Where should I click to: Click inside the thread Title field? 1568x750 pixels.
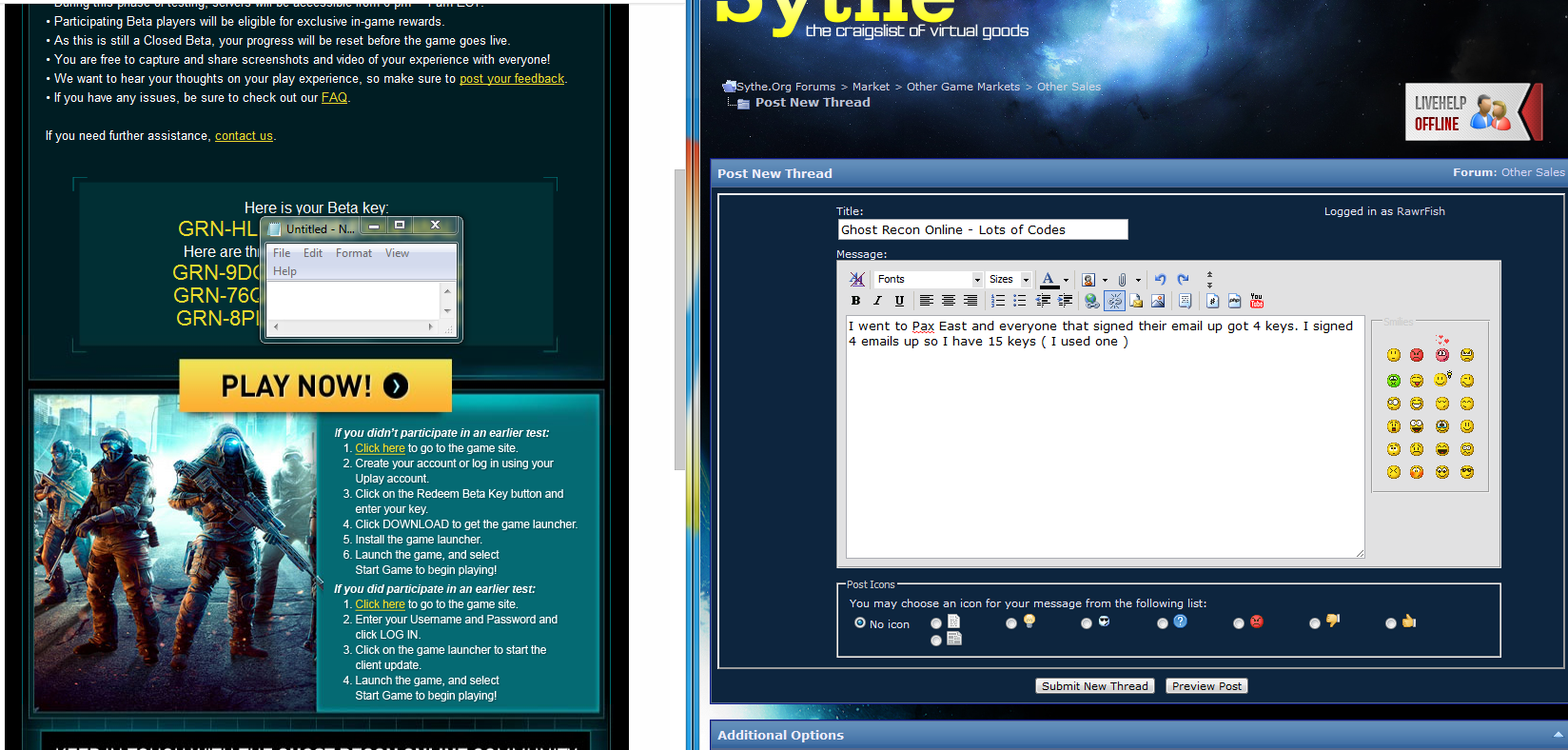click(x=983, y=229)
